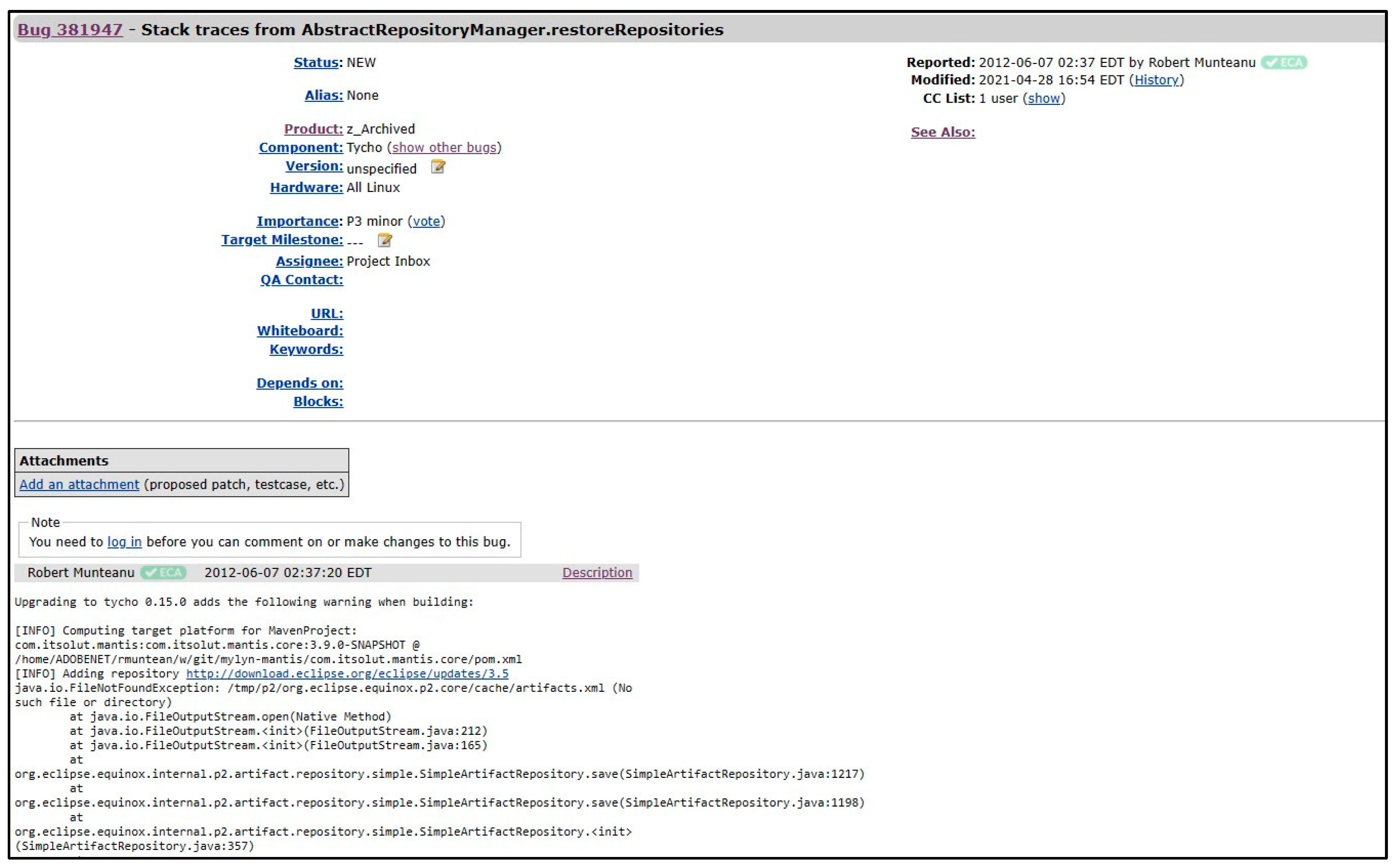
Task: Click 'Add an attachment' link
Action: pyautogui.click(x=79, y=484)
